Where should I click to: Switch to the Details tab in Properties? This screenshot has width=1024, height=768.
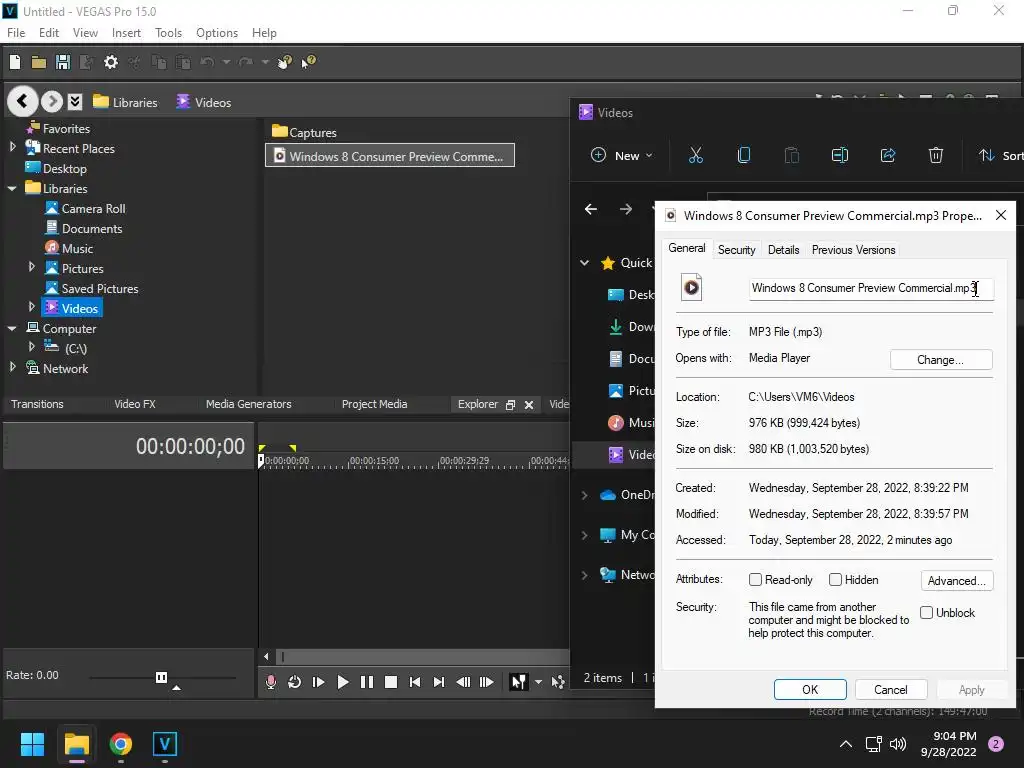point(783,249)
